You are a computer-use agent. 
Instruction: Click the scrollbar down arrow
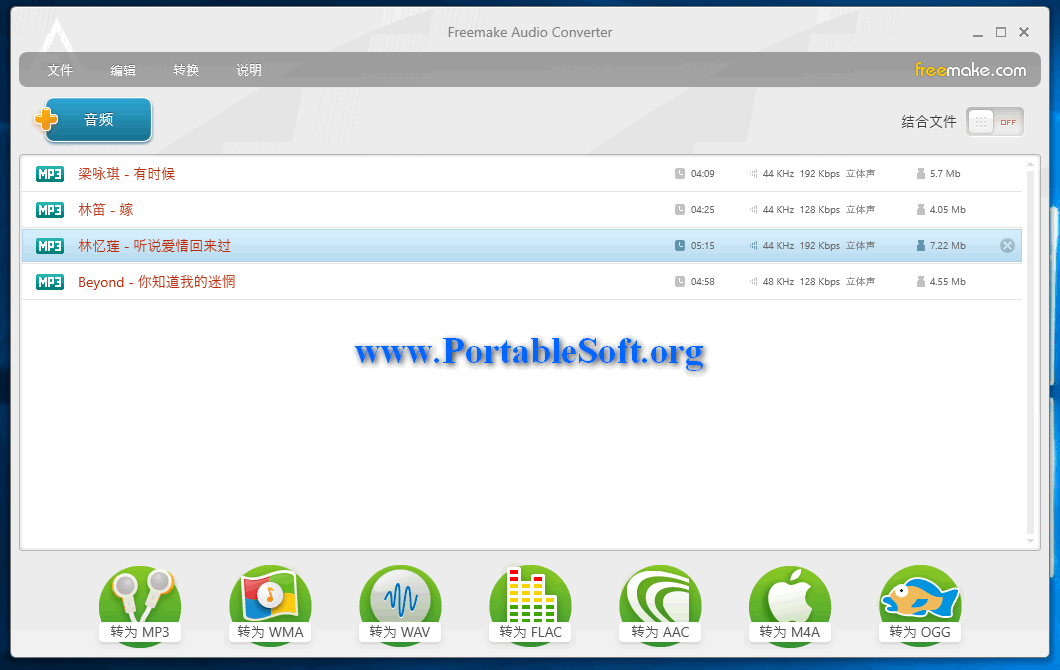pos(1030,541)
